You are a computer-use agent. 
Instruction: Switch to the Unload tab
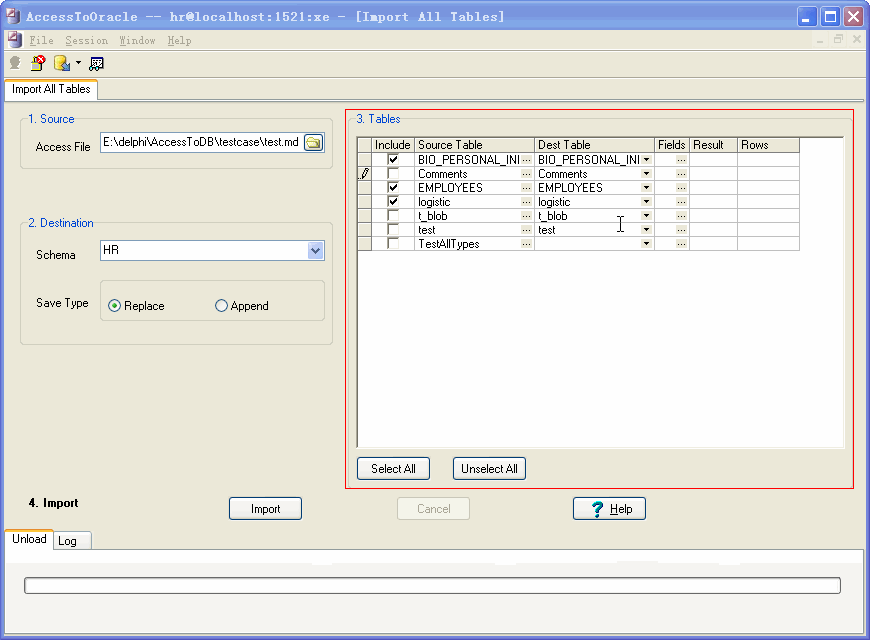29,539
